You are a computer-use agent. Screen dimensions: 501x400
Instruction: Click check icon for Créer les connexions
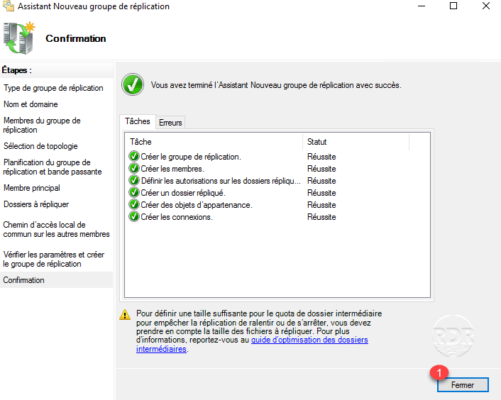pyautogui.click(x=134, y=217)
